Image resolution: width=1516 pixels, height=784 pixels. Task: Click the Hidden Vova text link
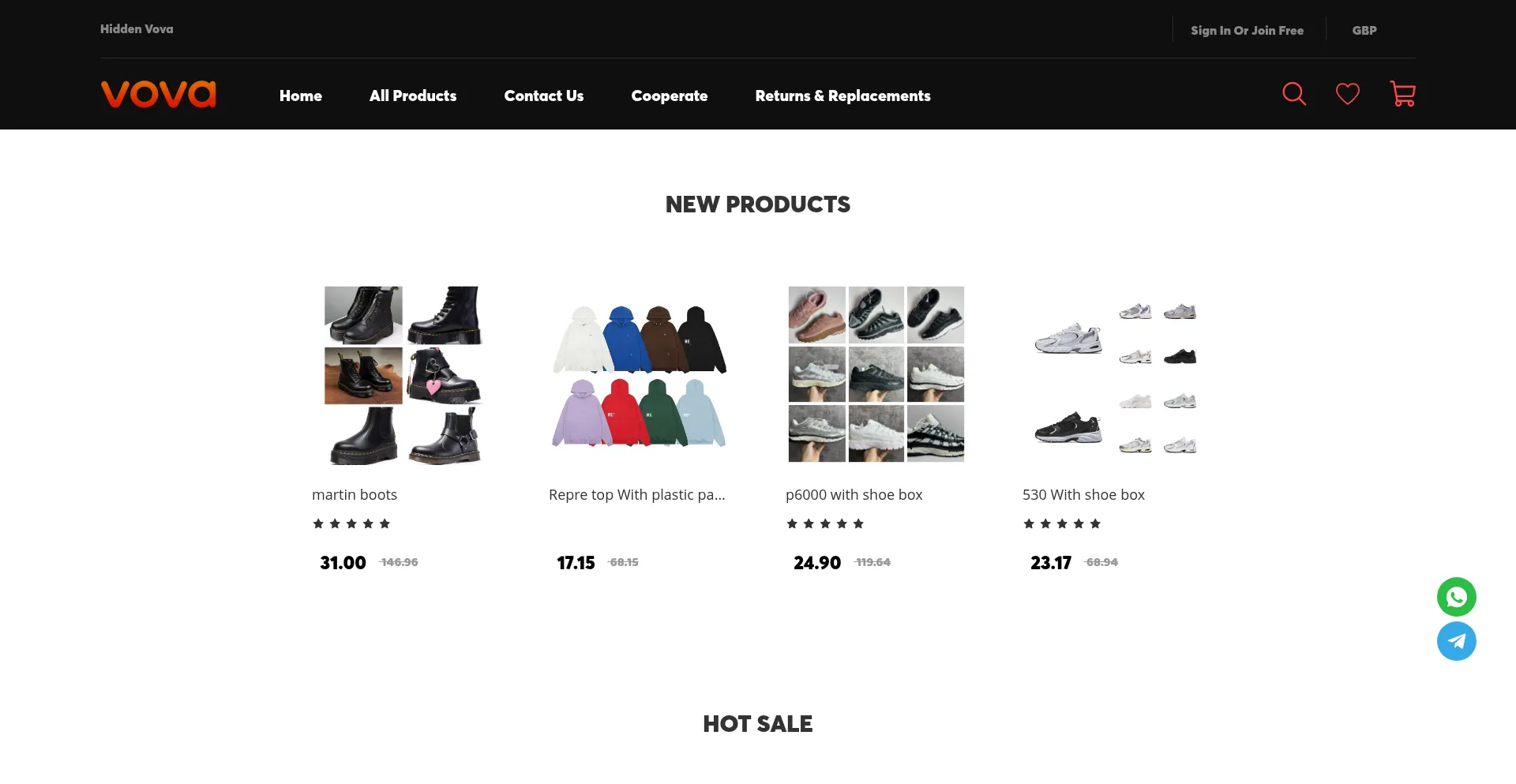pos(136,28)
